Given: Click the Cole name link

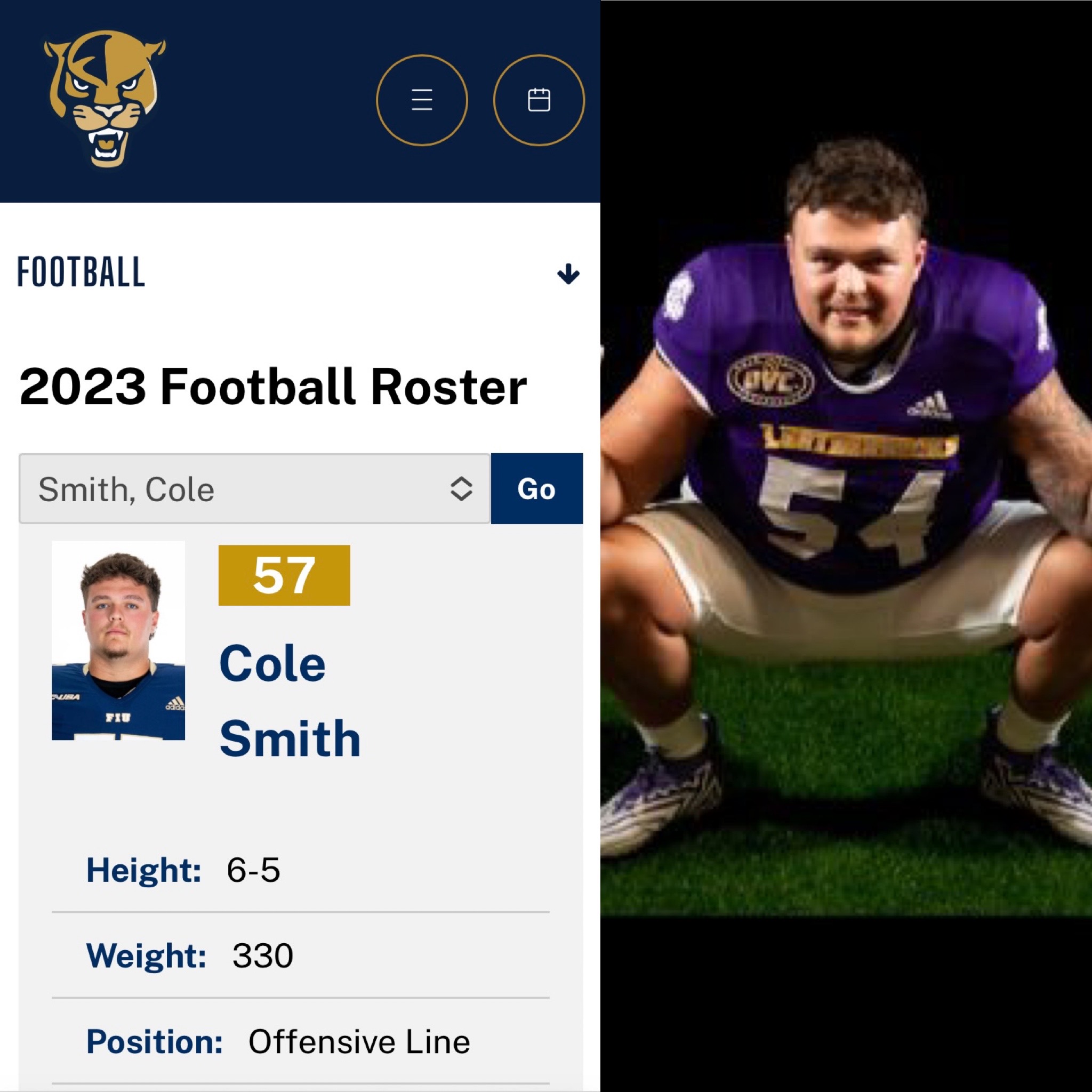Looking at the screenshot, I should 272,663.
